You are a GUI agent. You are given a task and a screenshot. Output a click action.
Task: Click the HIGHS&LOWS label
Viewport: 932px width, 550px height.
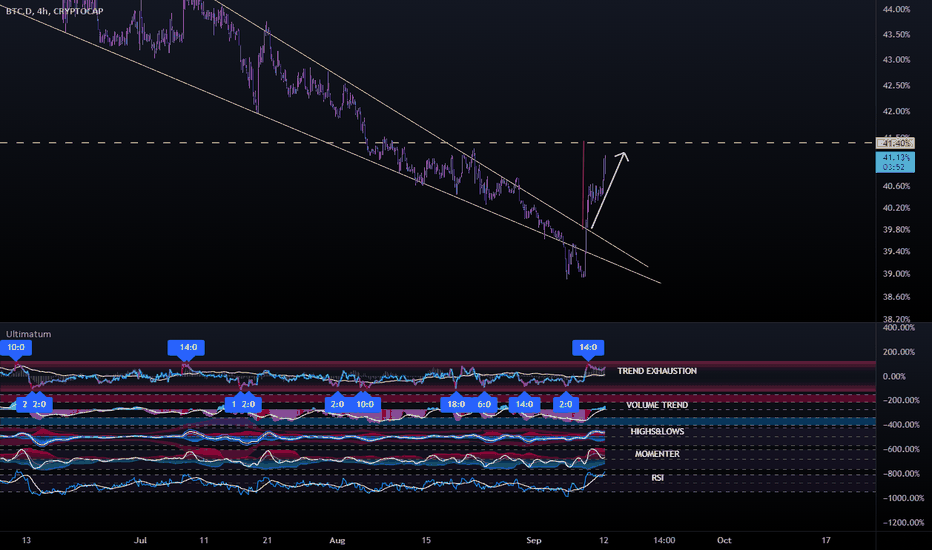(x=657, y=432)
